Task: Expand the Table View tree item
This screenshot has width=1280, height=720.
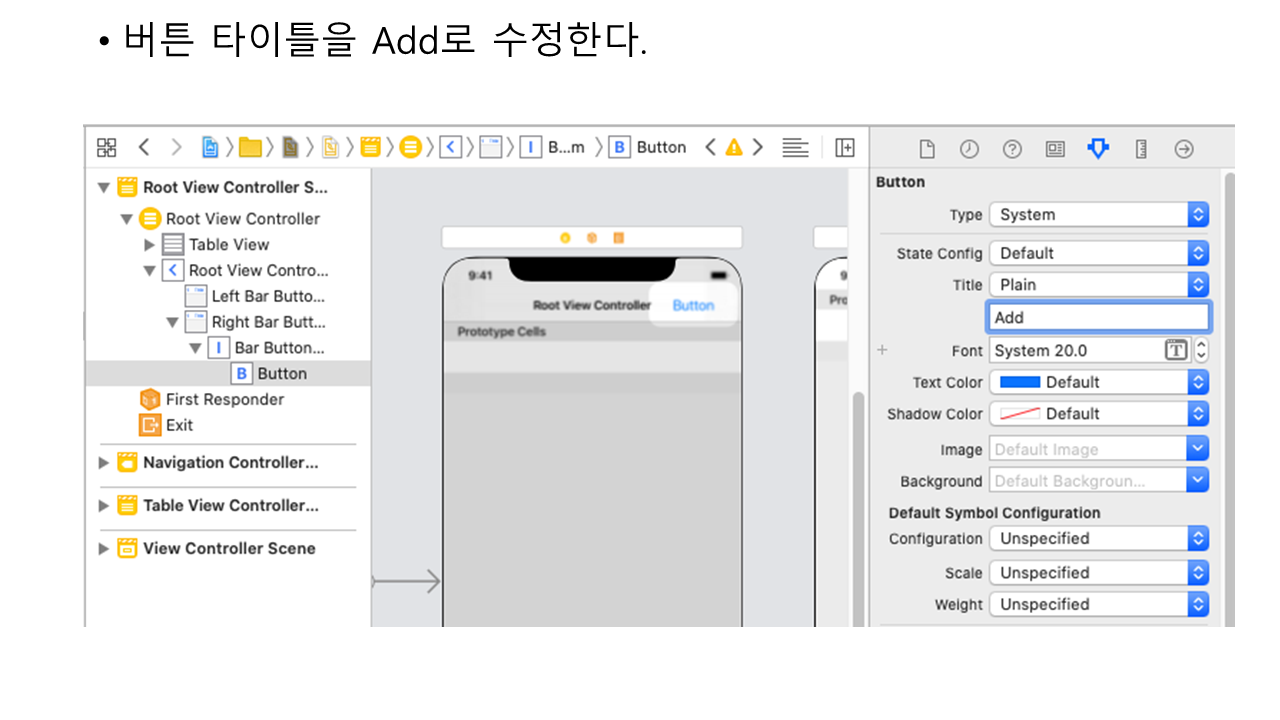Action: (149, 245)
